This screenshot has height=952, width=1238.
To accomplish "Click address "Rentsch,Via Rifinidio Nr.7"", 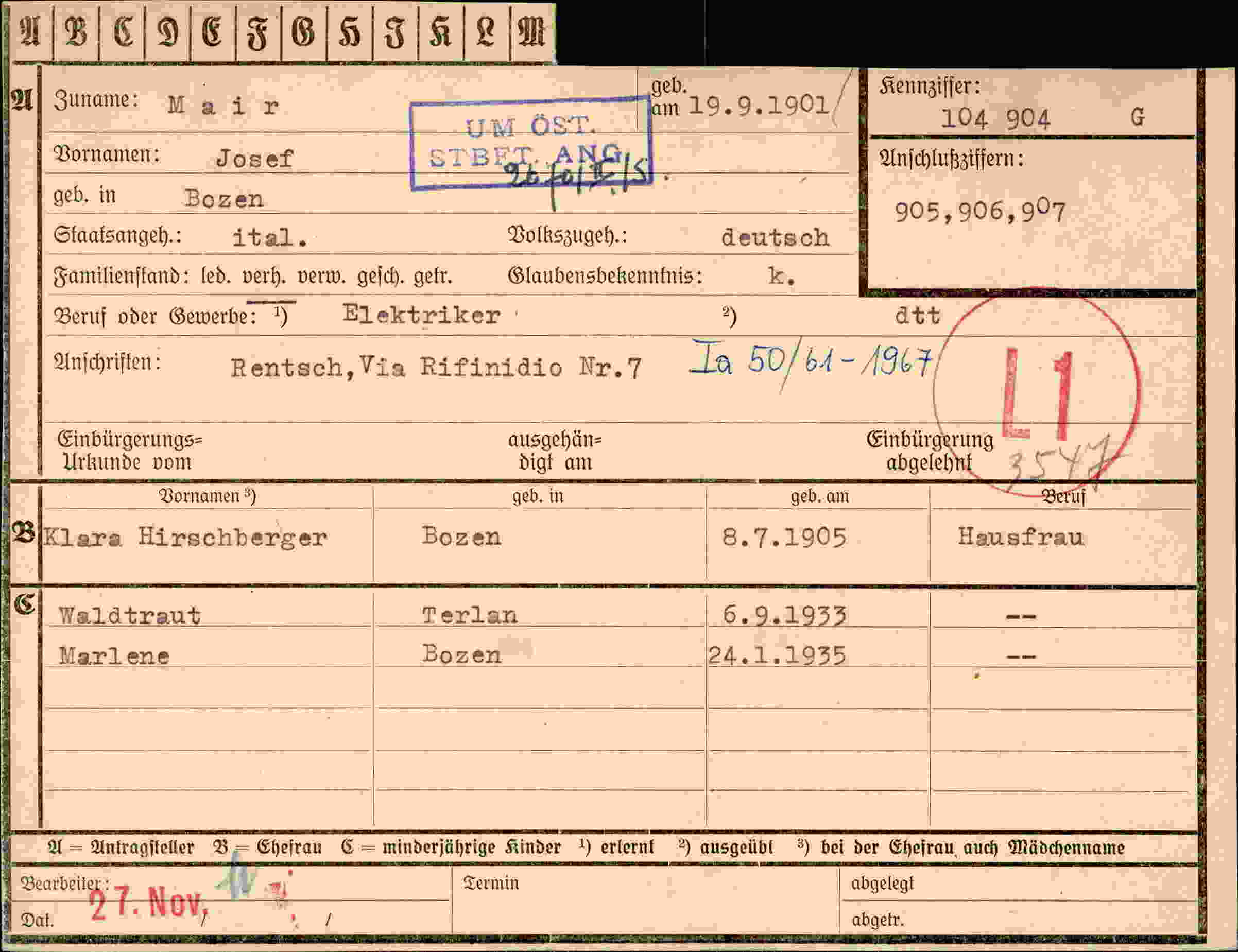I will coord(436,368).
